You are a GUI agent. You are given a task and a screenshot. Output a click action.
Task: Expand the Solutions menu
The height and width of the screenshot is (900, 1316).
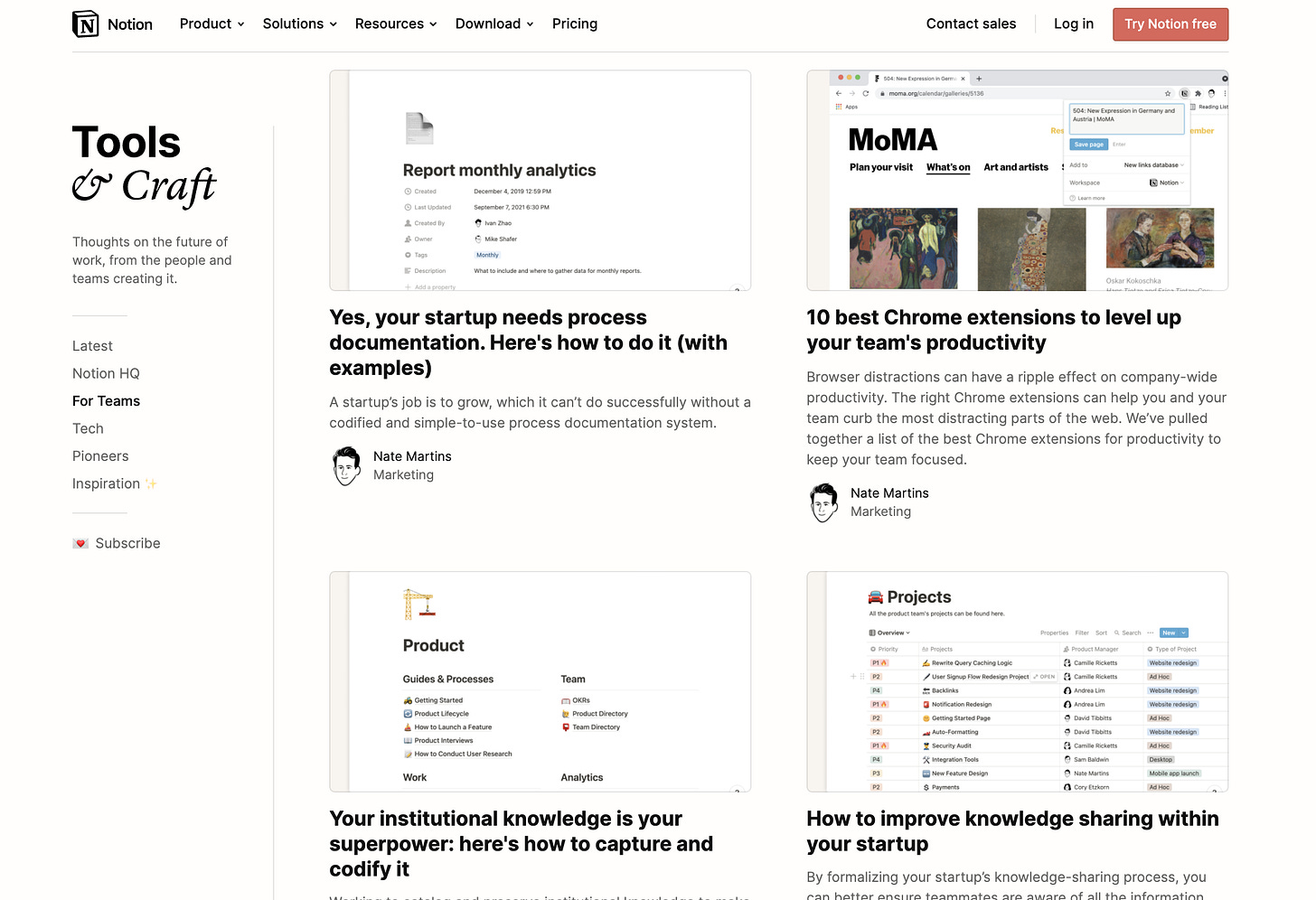pos(300,23)
